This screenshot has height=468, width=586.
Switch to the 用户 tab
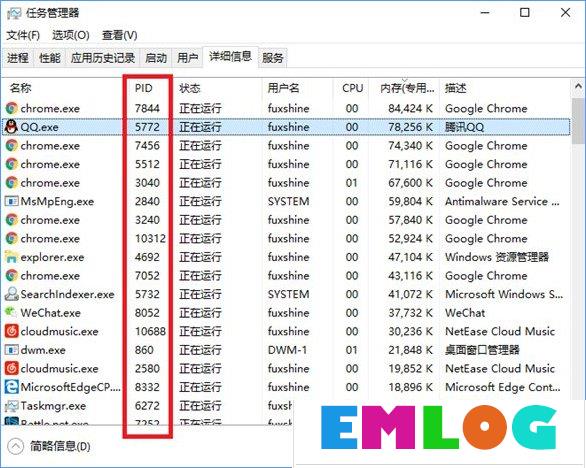click(188, 58)
